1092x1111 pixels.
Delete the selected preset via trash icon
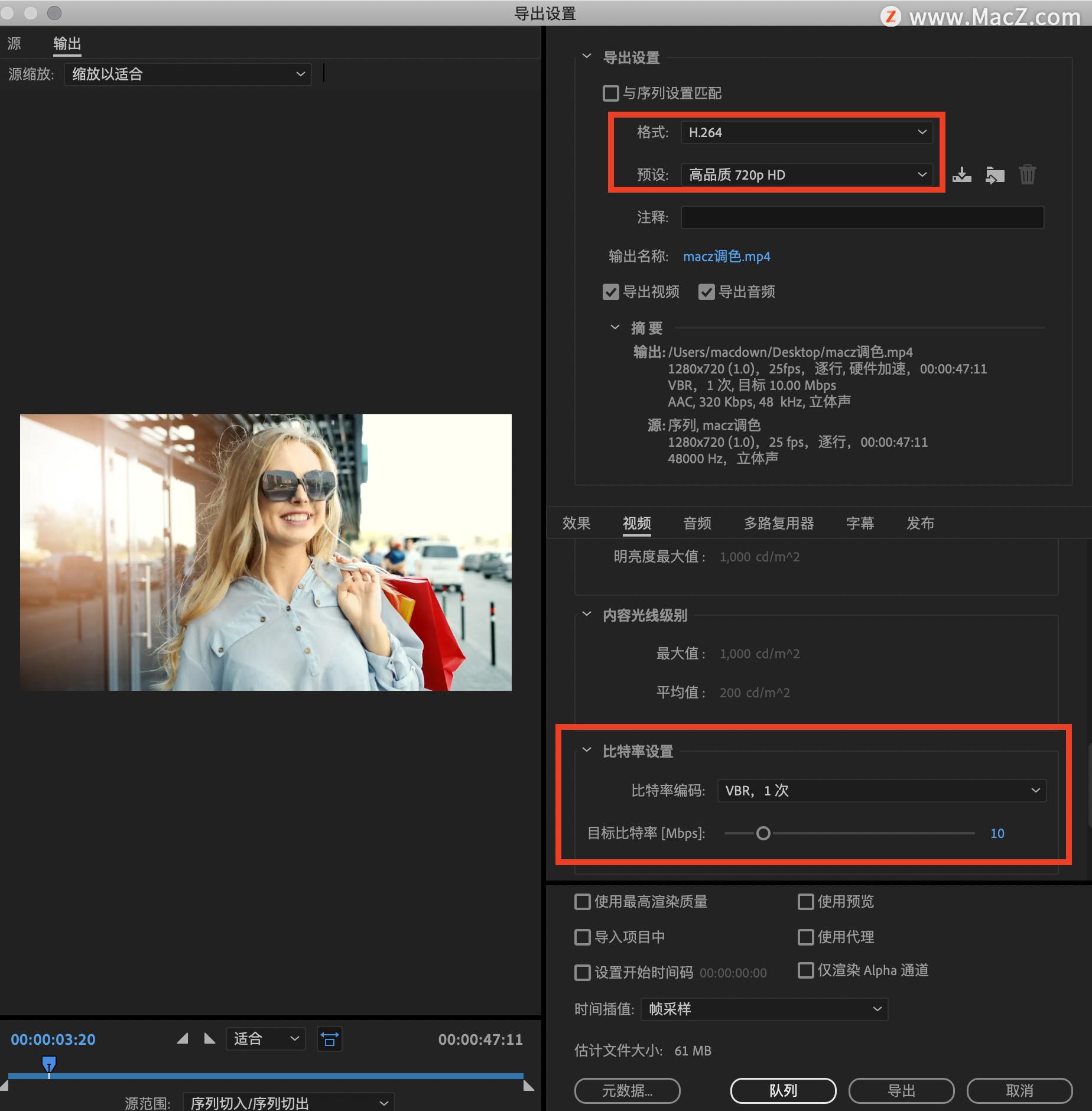(1028, 174)
